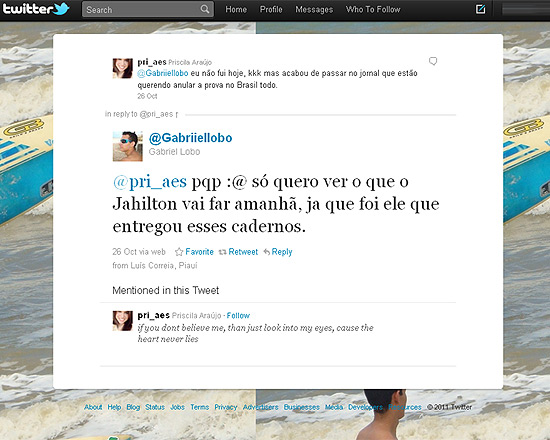Open Status footer link
The image size is (550, 440).
155,407
